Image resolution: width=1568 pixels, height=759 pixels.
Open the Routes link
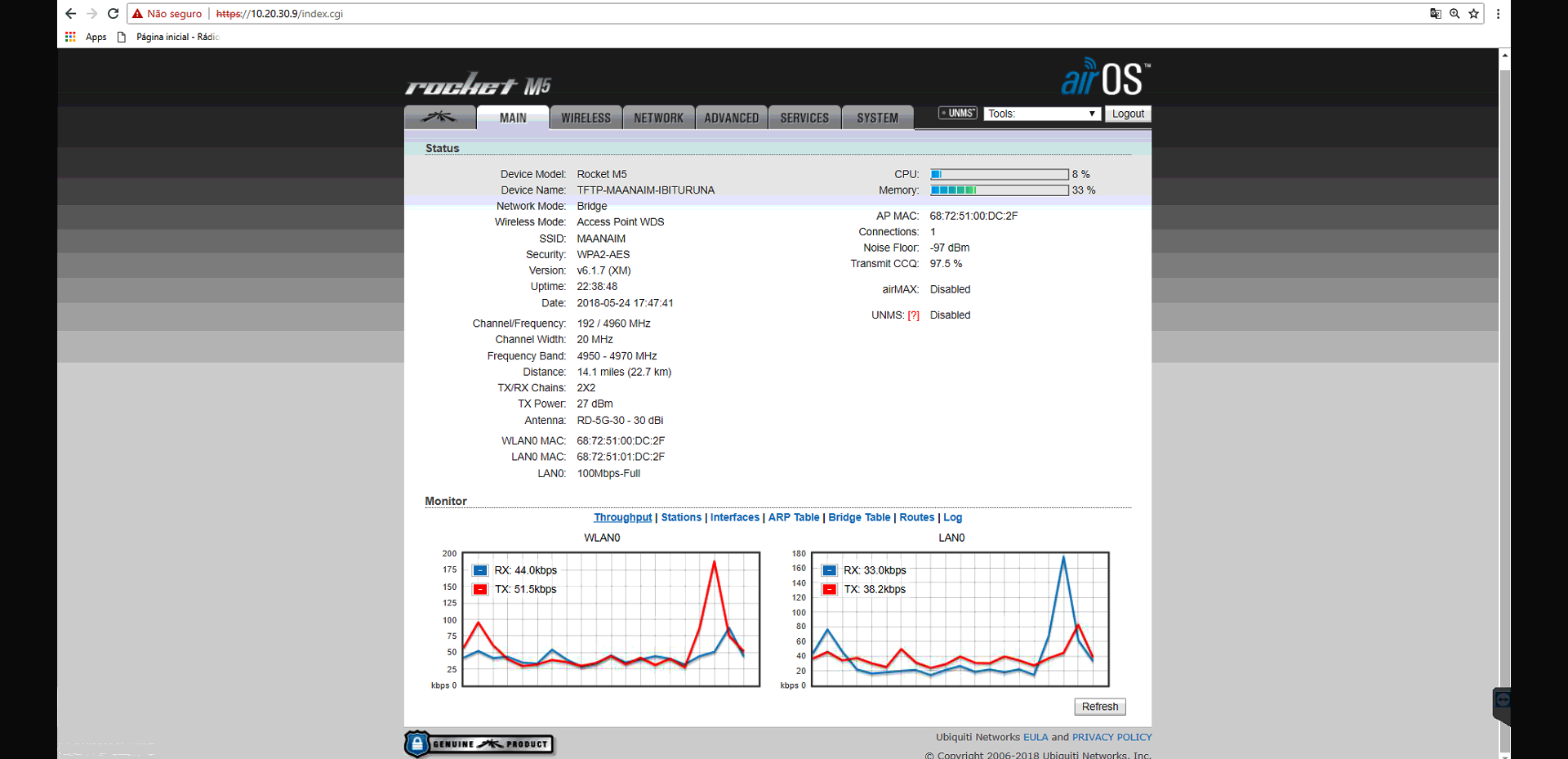pos(917,517)
